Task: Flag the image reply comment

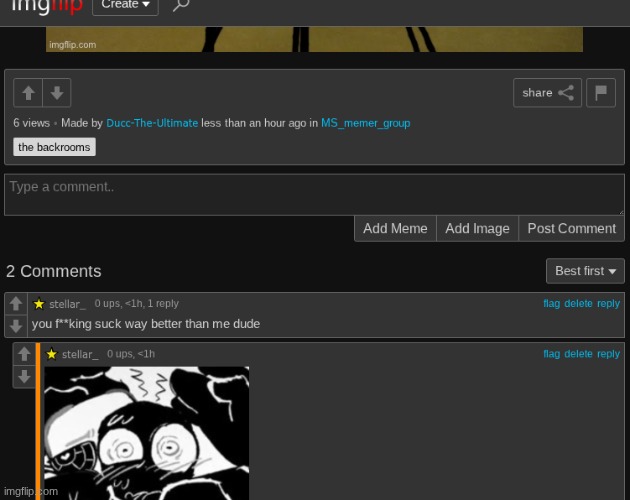Action: (x=551, y=354)
